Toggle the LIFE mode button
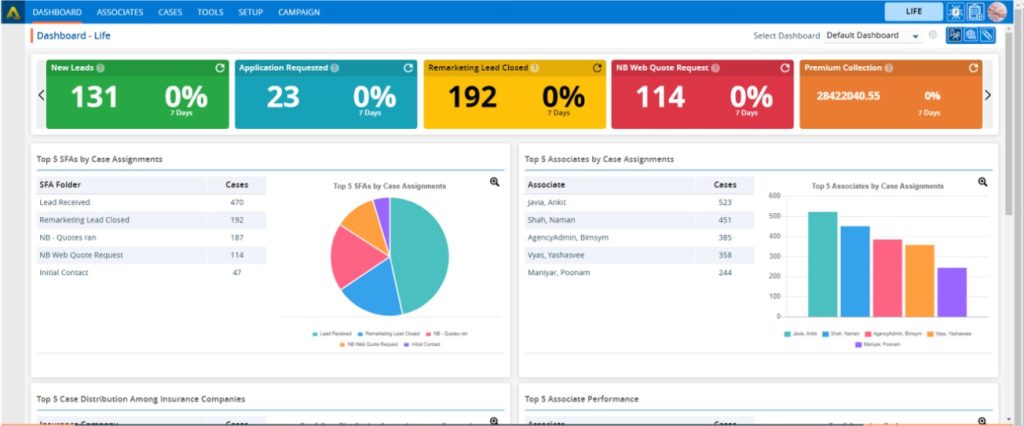1024x426 pixels. 913,12
